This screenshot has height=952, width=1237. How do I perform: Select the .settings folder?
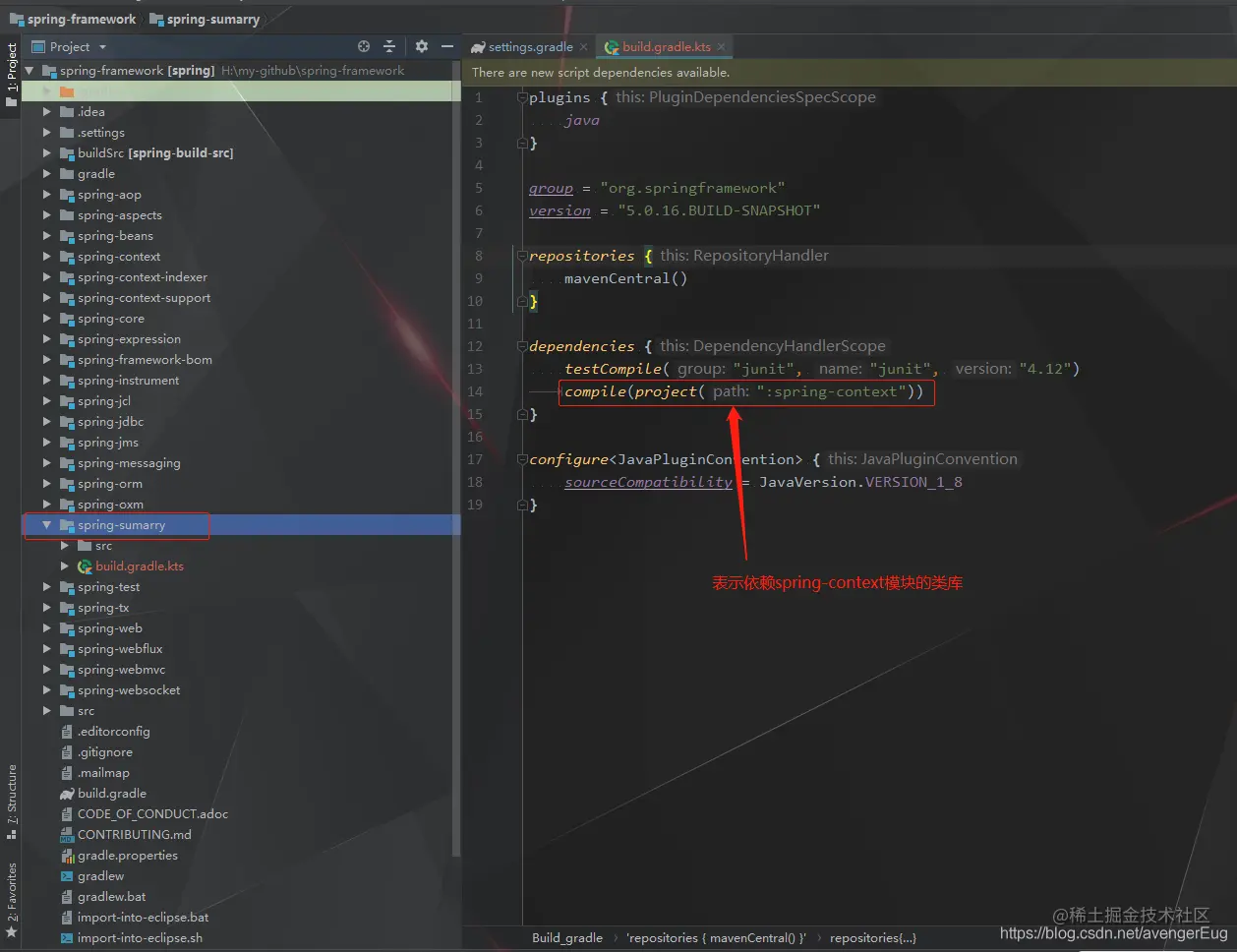[101, 133]
